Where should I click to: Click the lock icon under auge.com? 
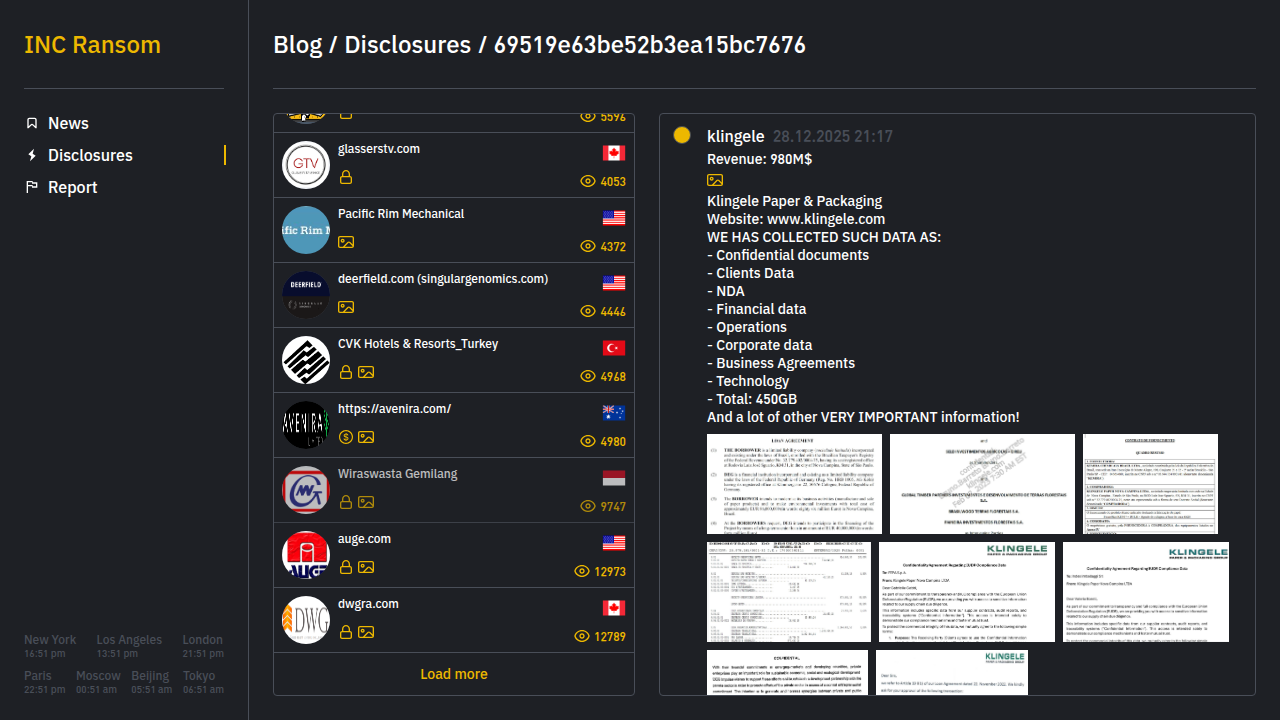[346, 567]
